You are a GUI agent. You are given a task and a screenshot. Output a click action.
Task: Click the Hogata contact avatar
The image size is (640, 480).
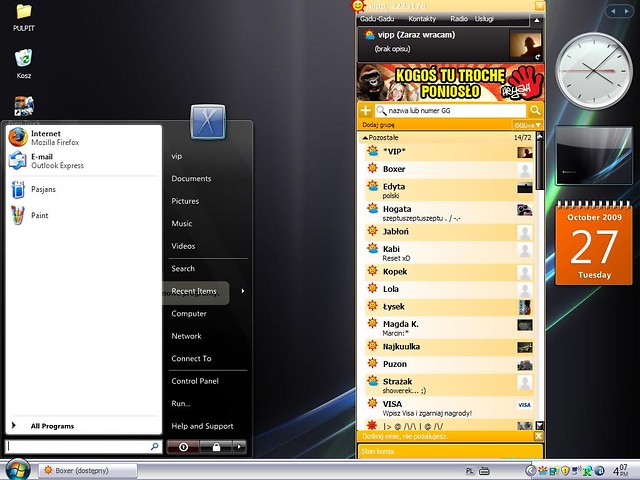click(524, 210)
